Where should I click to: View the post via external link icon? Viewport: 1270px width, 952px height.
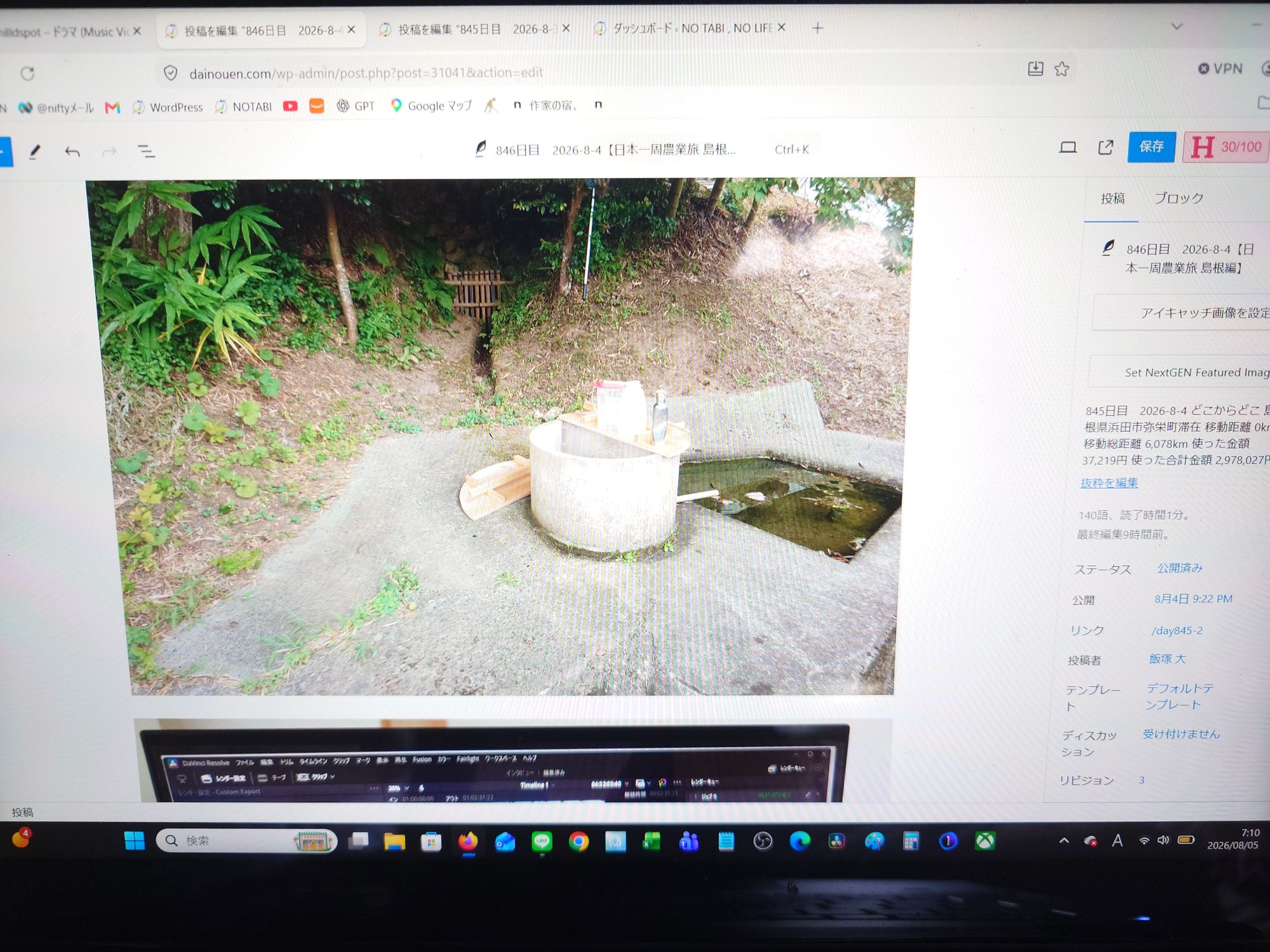pos(1106,147)
